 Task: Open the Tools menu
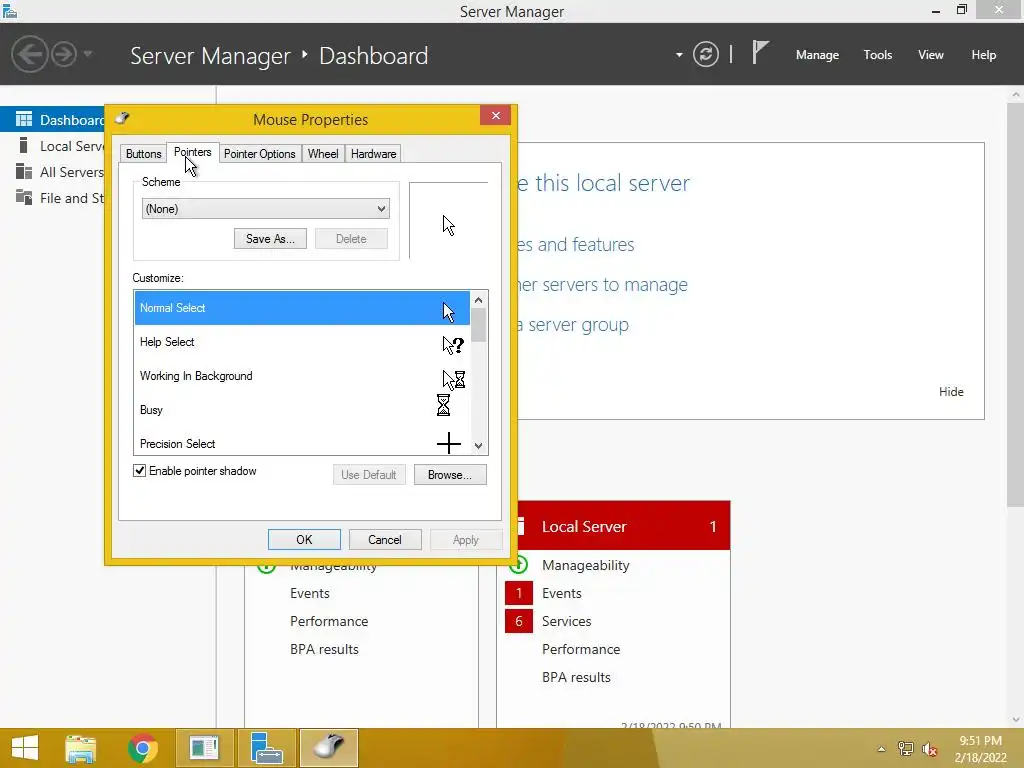[x=878, y=55]
